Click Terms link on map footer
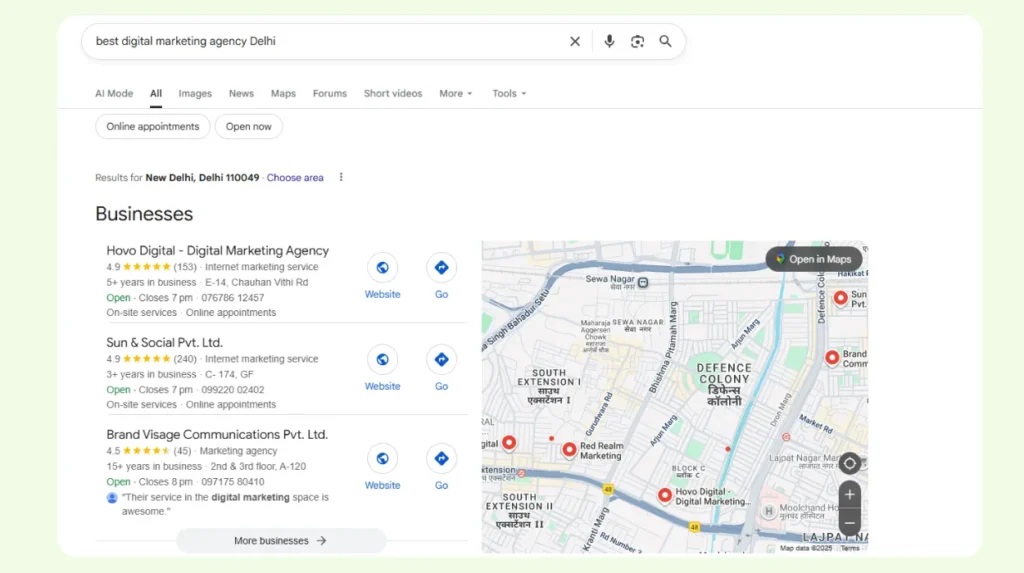This screenshot has height=573, width=1024. [x=850, y=548]
